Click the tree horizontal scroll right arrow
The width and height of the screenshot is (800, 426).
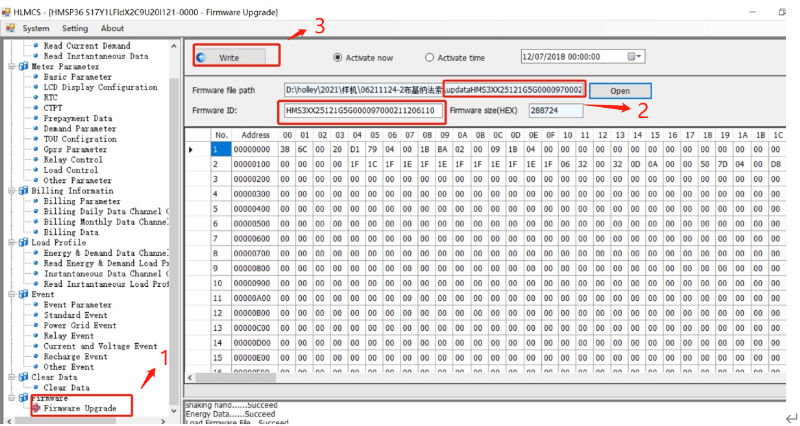tap(163, 421)
